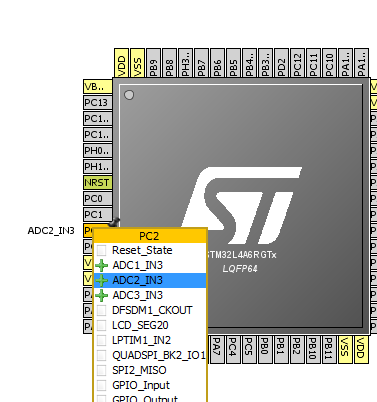The image size is (377, 402).
Task: Click the PC13 pin on left side
Action: (x=98, y=103)
